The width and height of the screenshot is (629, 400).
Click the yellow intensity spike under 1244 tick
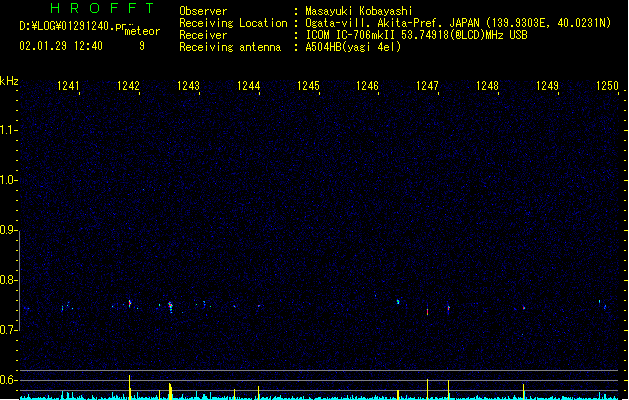[x=258, y=393]
